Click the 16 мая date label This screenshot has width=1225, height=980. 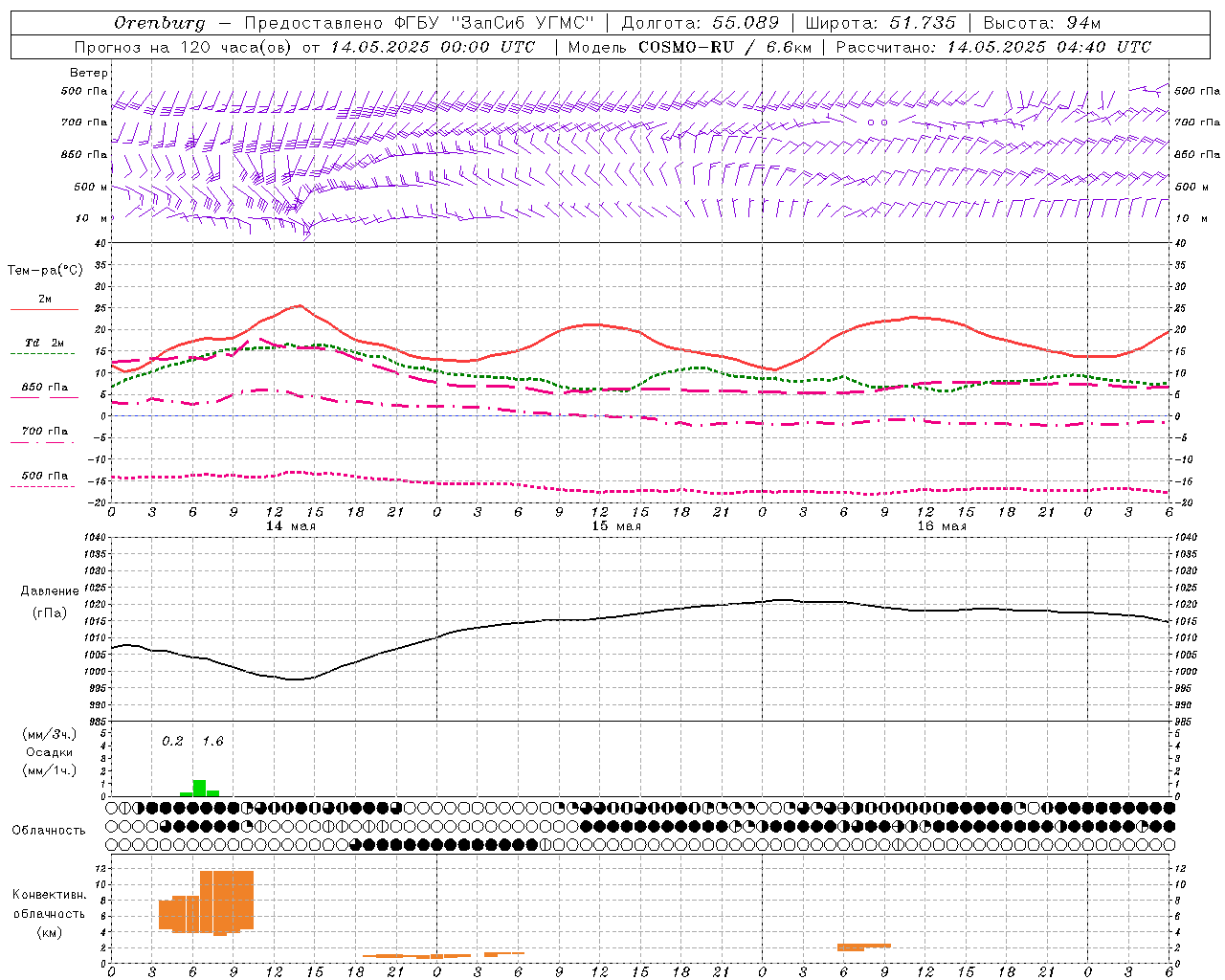[x=942, y=526]
